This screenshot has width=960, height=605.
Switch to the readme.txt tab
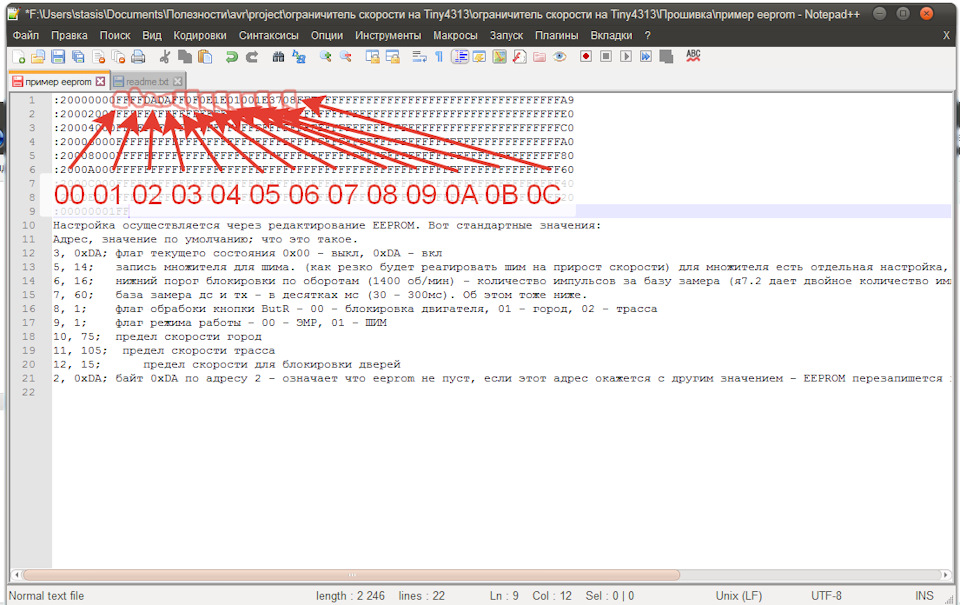(x=147, y=81)
